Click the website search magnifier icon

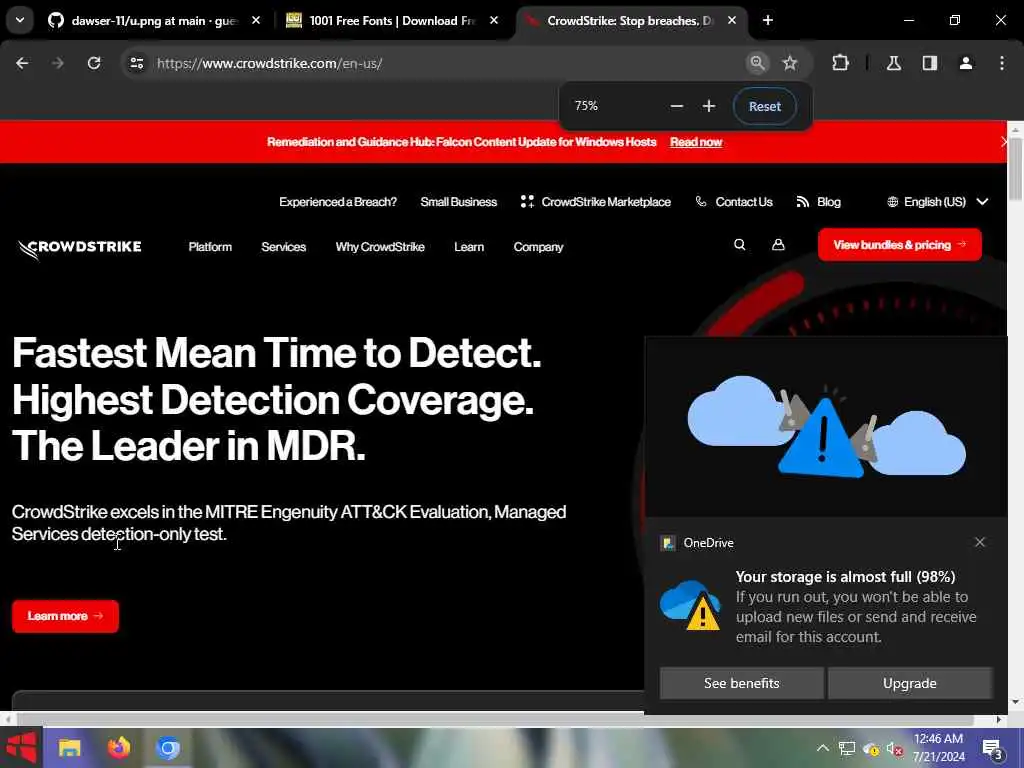coord(739,245)
